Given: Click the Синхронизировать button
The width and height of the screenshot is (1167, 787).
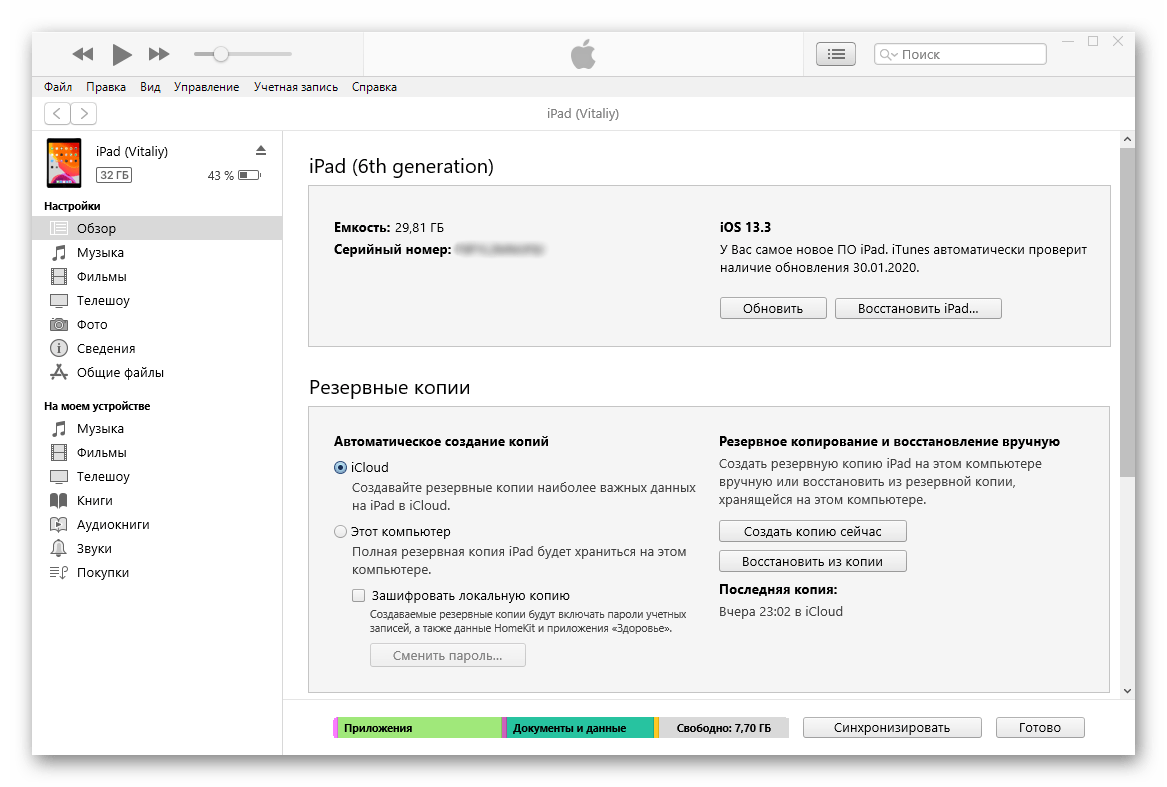Looking at the screenshot, I should [x=892, y=728].
